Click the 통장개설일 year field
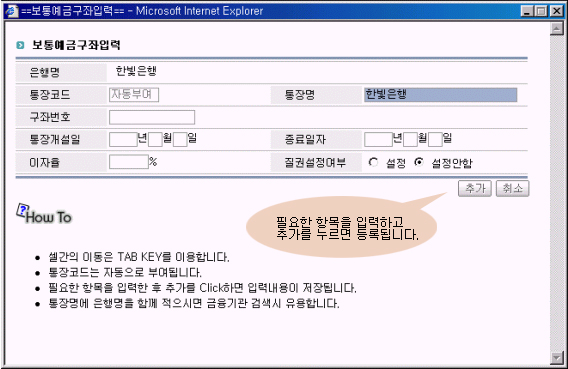Screen dimensions: 568x369 click(x=123, y=139)
